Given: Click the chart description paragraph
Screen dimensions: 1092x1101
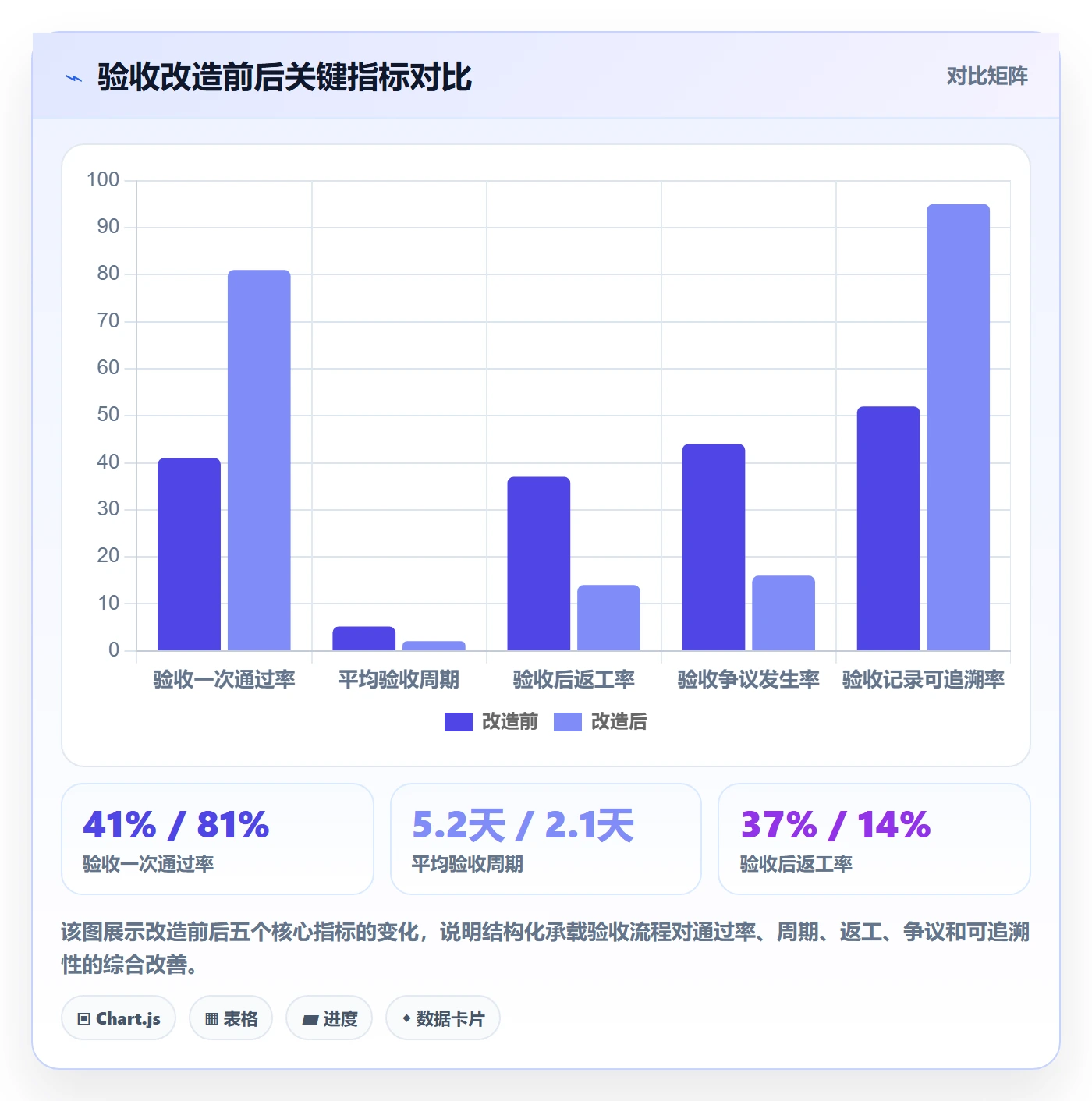Looking at the screenshot, I should [545, 948].
